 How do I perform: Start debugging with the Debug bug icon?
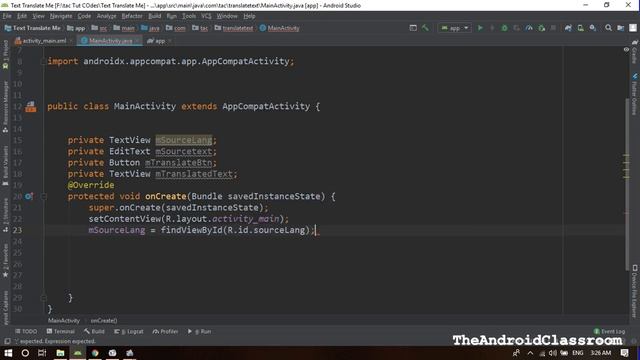point(504,28)
